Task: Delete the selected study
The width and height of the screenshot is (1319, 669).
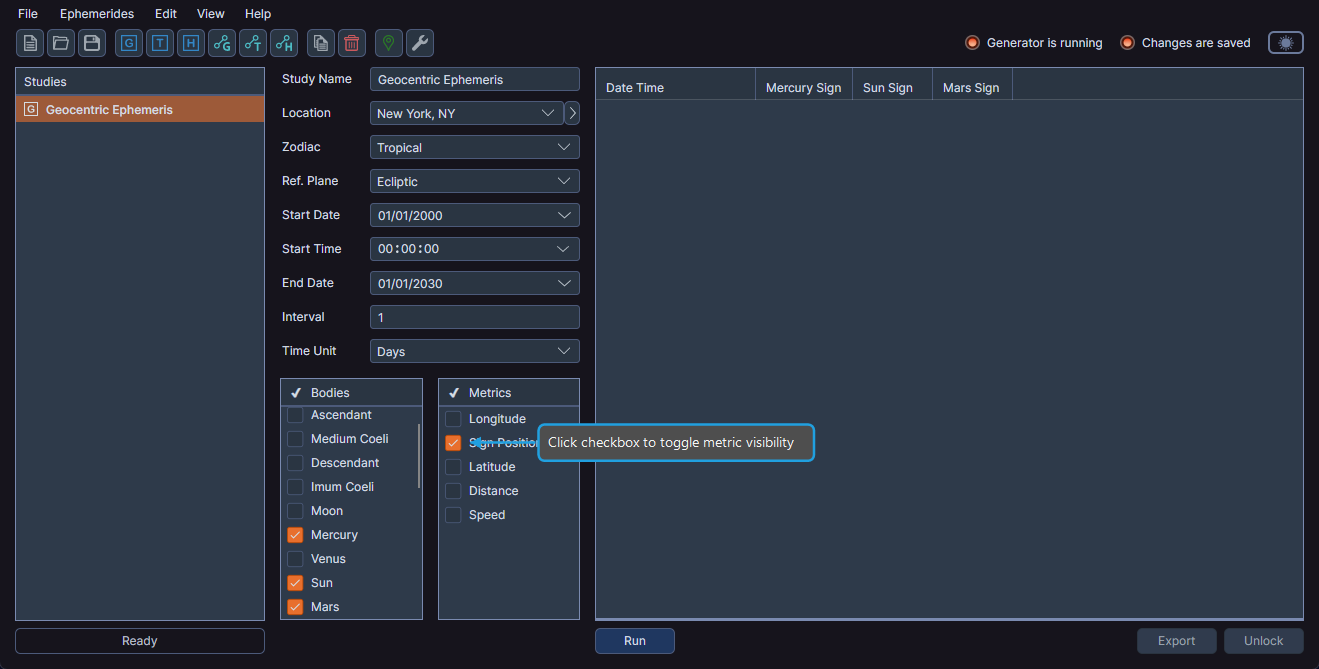Action: [x=350, y=43]
